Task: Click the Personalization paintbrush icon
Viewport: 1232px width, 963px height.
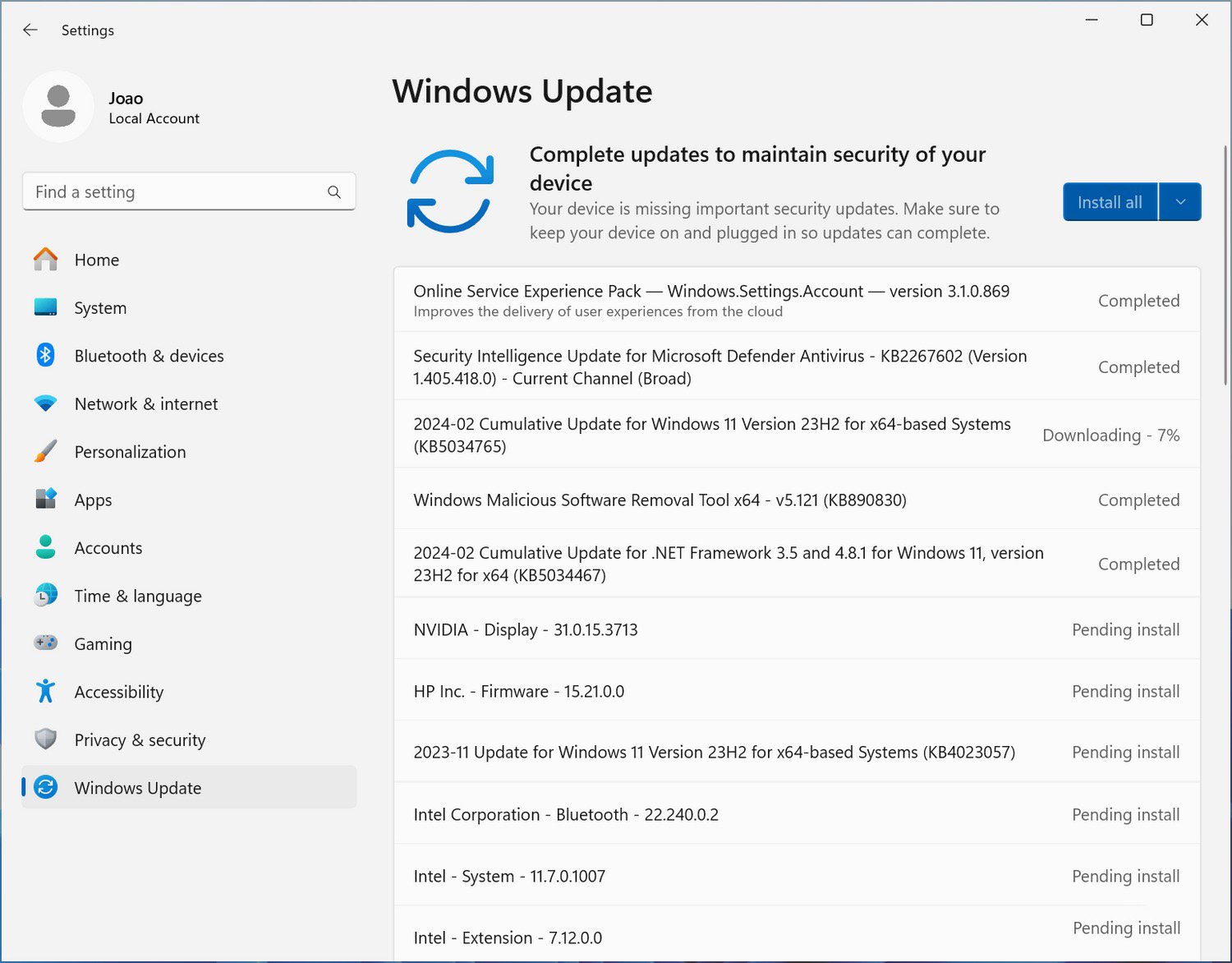Action: click(x=46, y=451)
